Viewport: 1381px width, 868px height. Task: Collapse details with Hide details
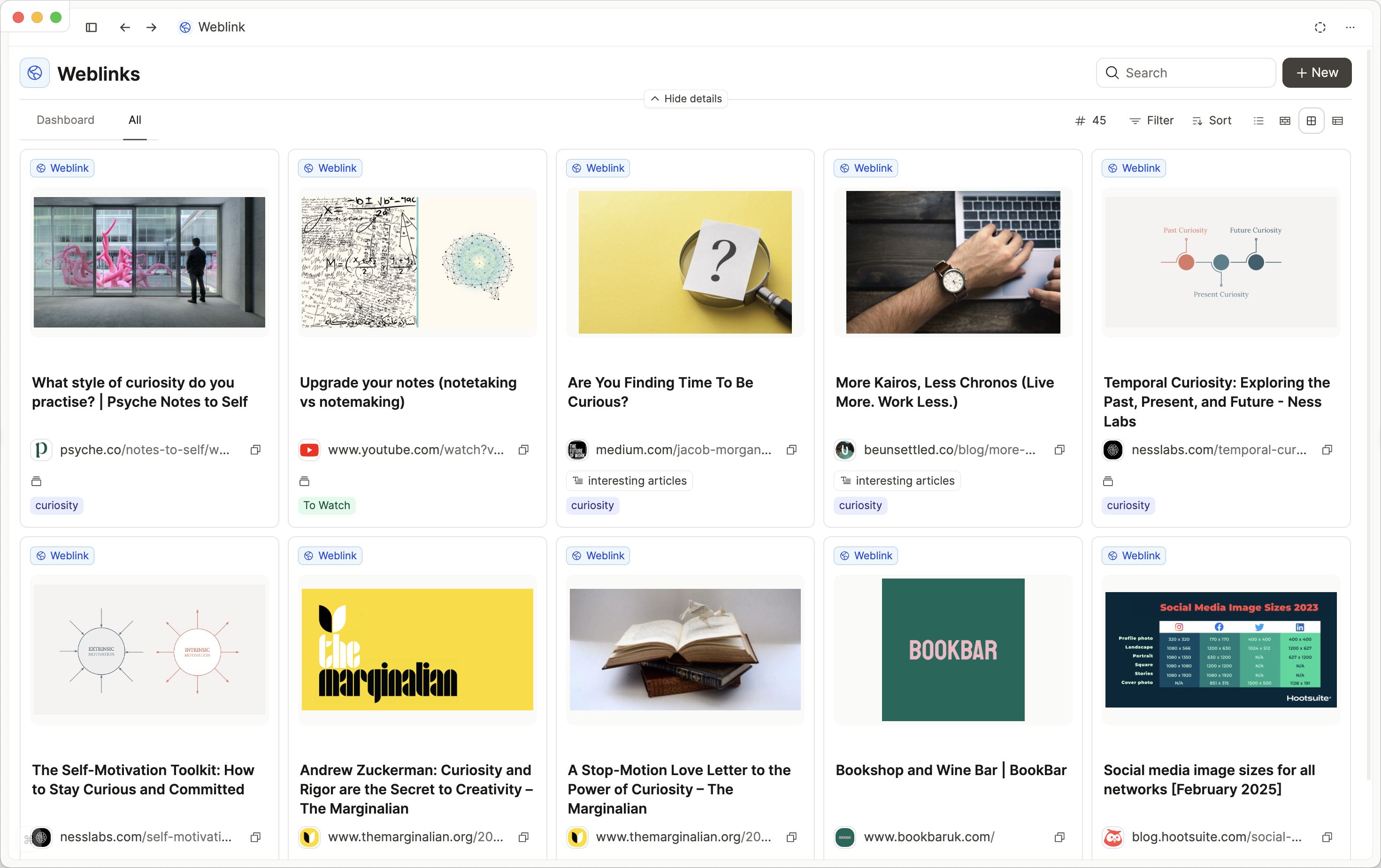(686, 99)
